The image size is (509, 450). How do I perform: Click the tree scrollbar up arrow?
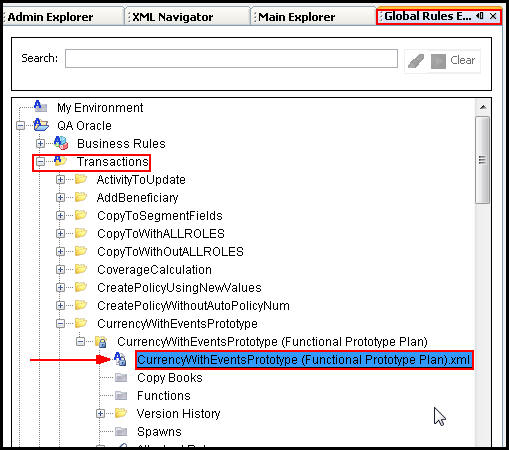(483, 107)
